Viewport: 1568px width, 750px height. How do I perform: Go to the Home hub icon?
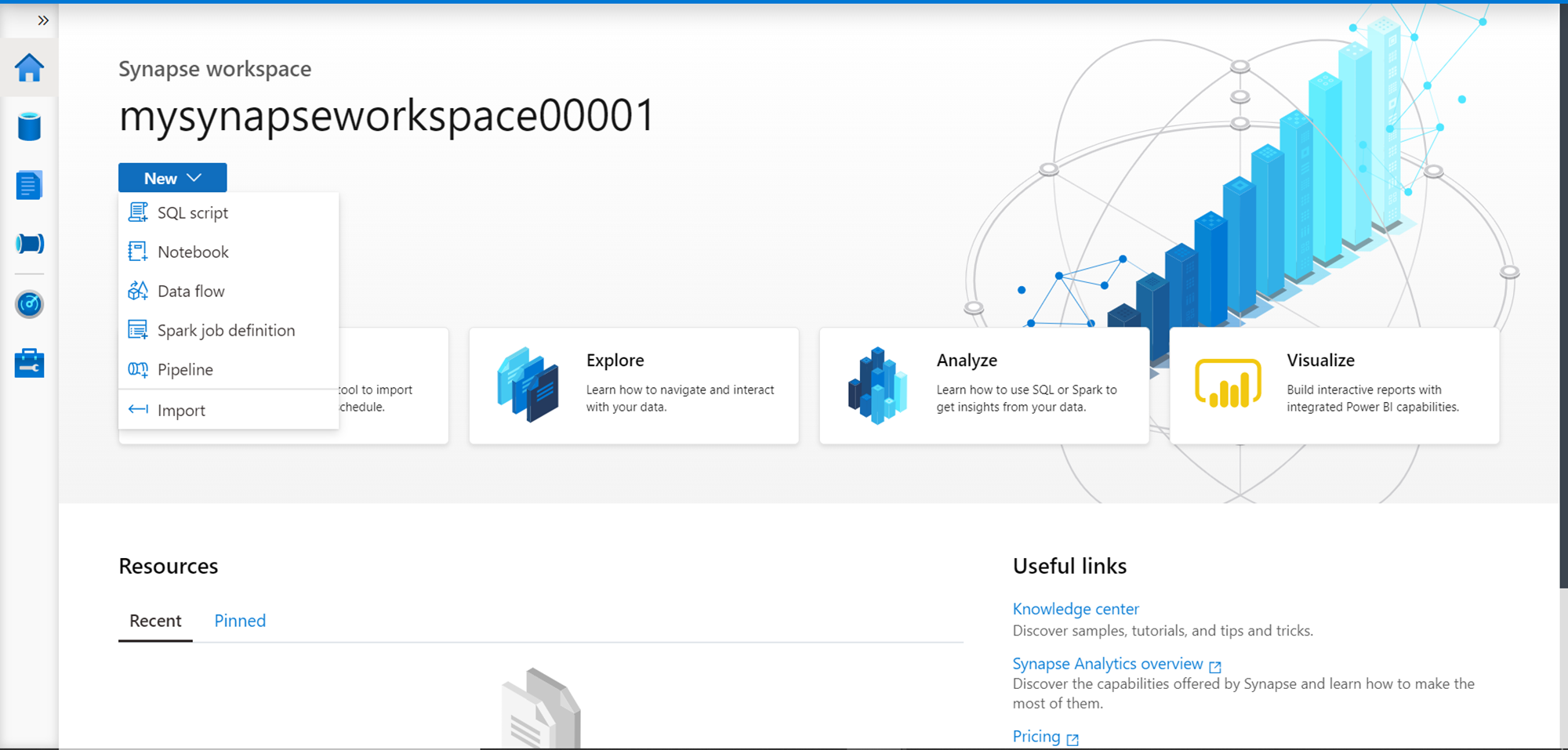click(x=29, y=68)
